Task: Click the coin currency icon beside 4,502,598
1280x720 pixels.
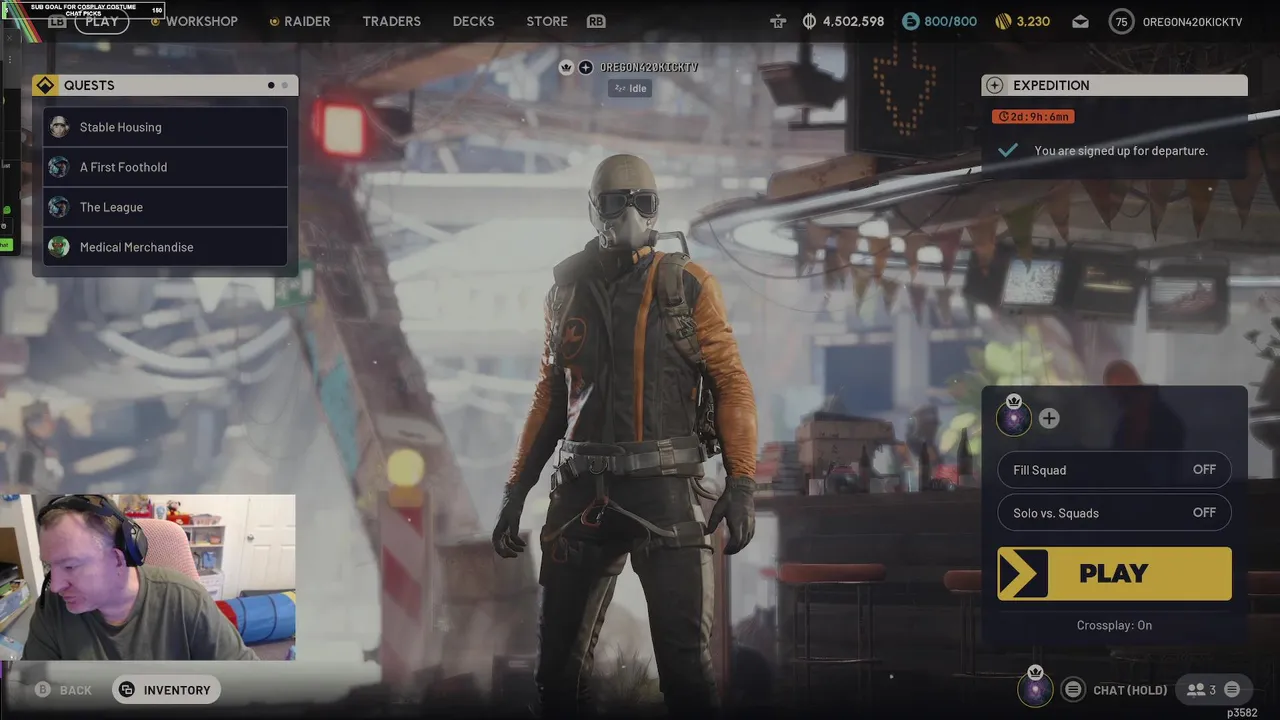Action: point(809,21)
